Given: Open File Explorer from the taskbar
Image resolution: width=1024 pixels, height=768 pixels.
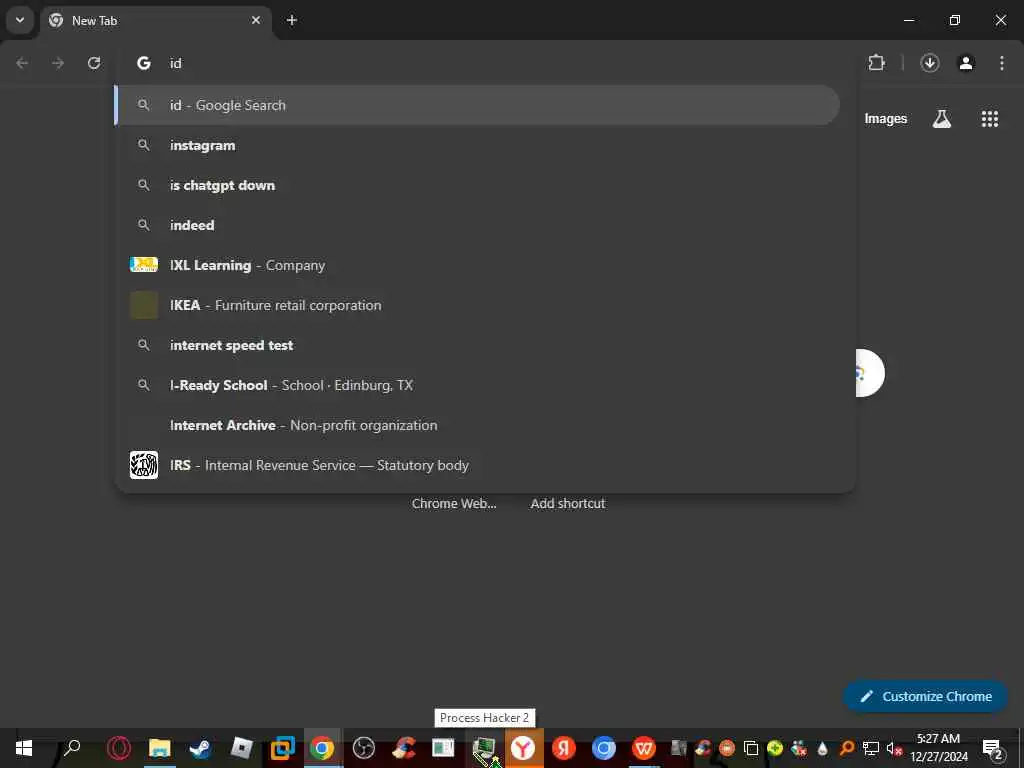Looking at the screenshot, I should pos(159,748).
